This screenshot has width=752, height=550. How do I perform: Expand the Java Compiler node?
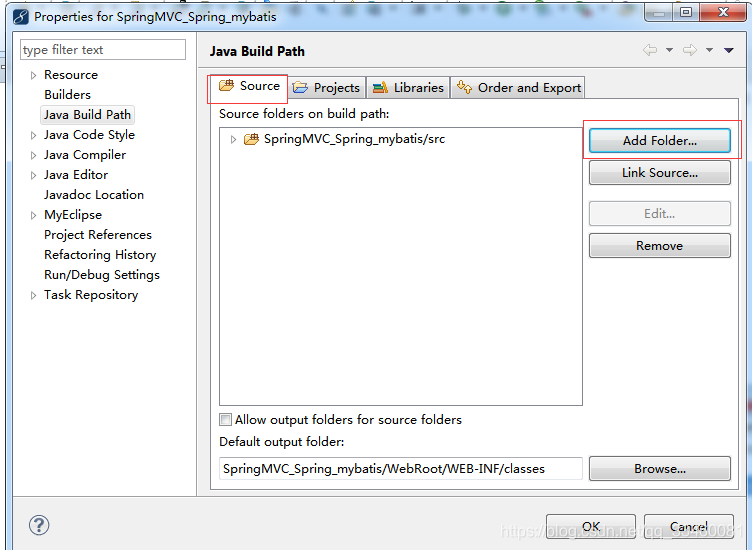(x=33, y=155)
